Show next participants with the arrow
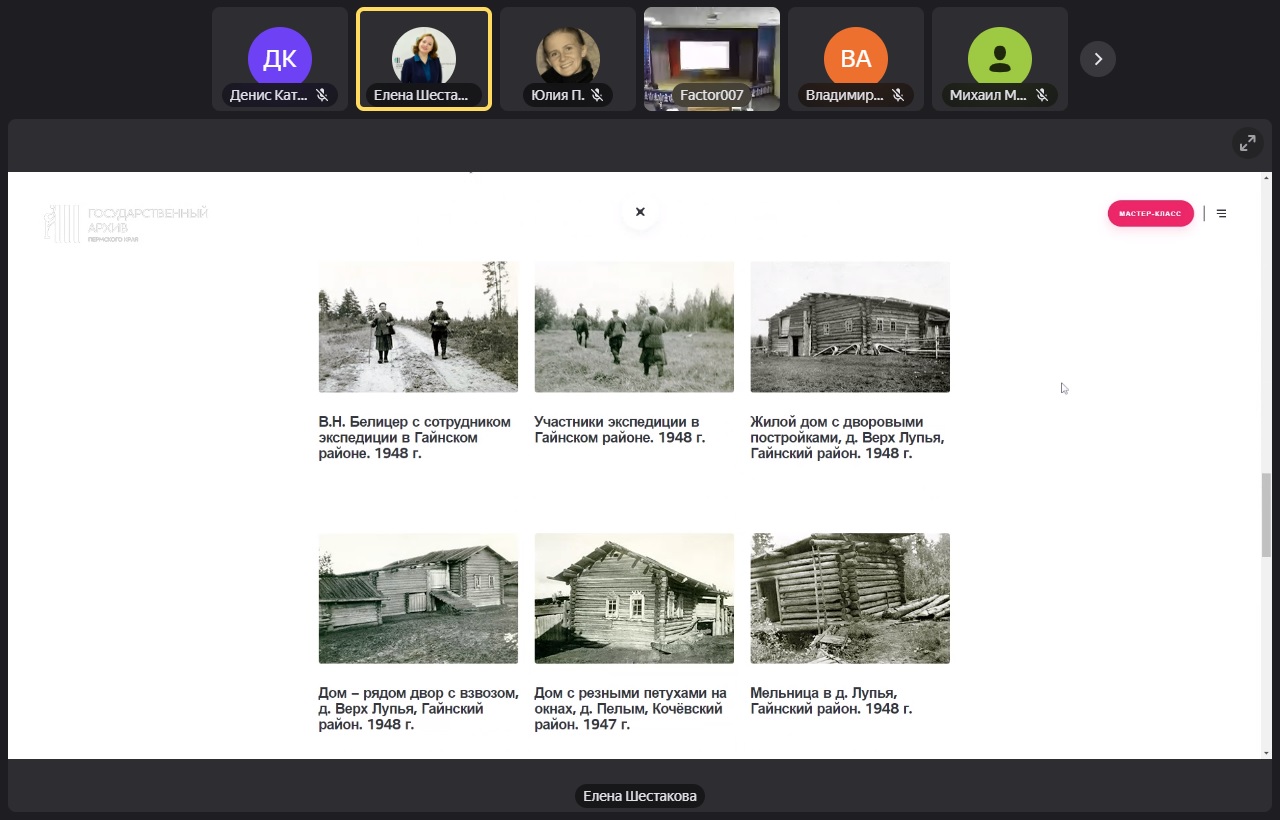 1097,59
